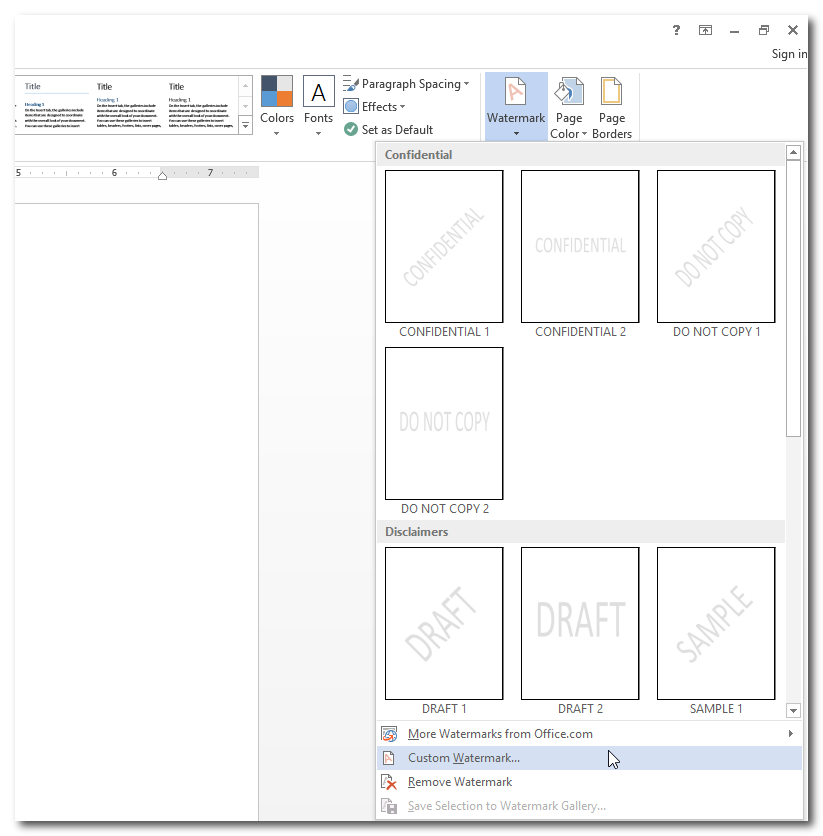This screenshot has height=836, width=823.
Task: Apply the DO NOT COPY 1 watermark
Action: [x=716, y=247]
